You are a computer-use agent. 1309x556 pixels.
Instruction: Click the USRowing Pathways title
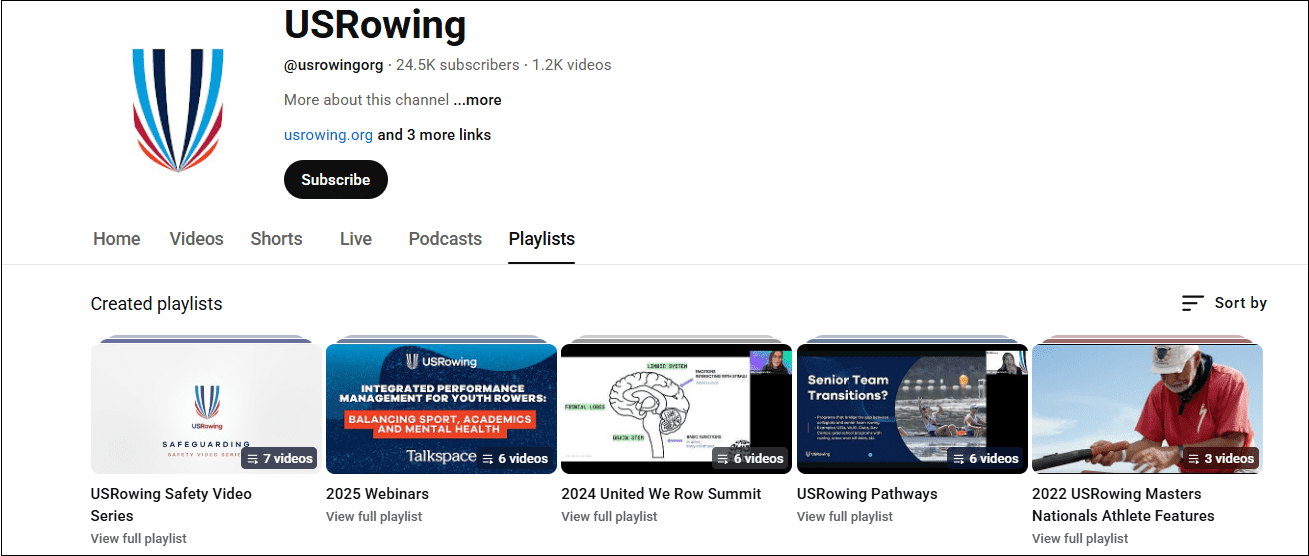867,494
